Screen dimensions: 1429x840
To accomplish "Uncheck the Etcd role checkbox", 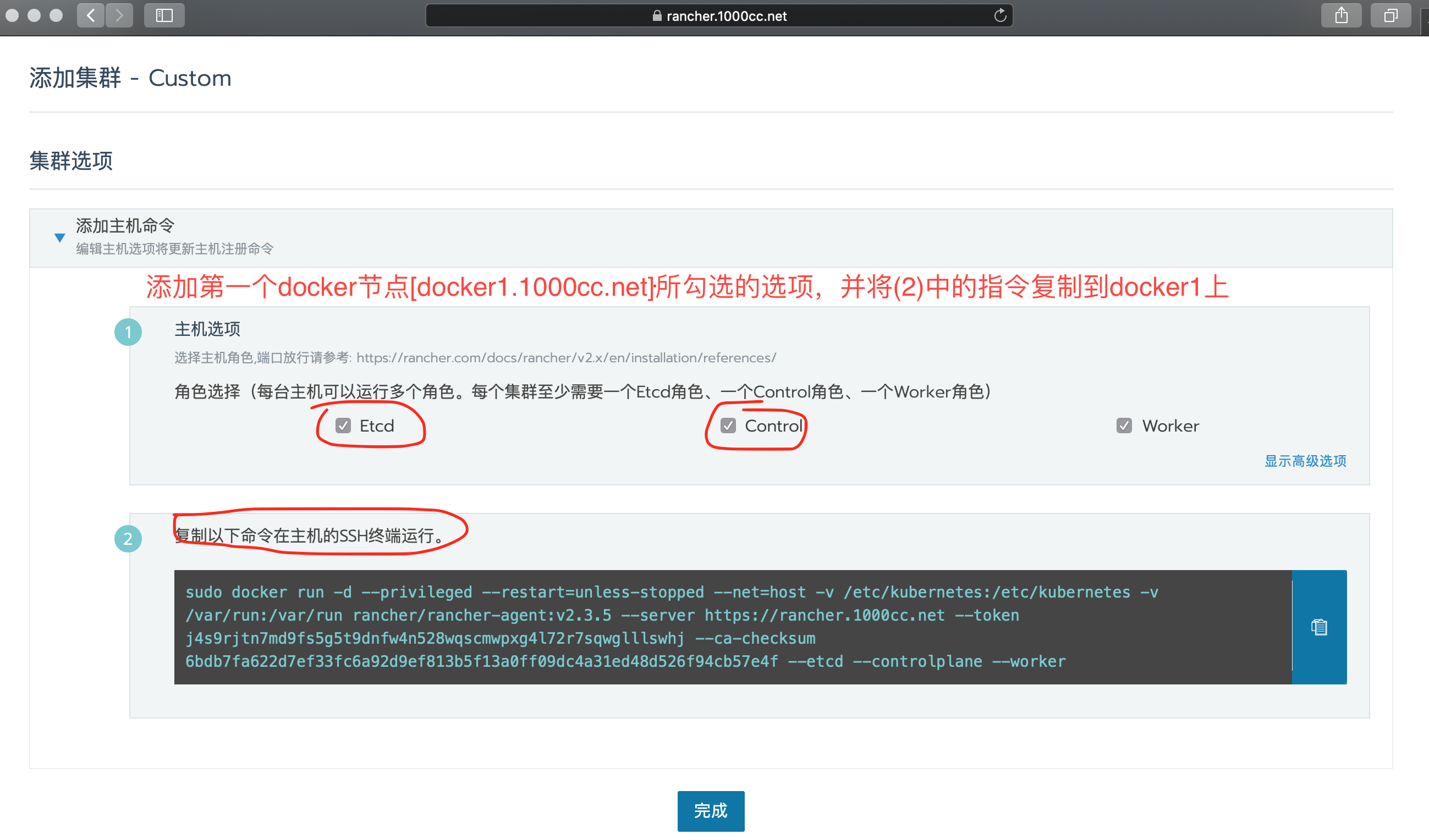I will coord(343,425).
